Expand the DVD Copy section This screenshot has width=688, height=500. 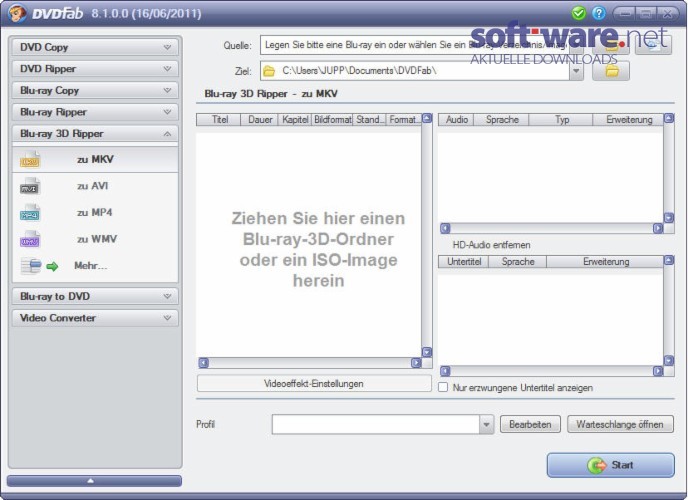point(95,47)
